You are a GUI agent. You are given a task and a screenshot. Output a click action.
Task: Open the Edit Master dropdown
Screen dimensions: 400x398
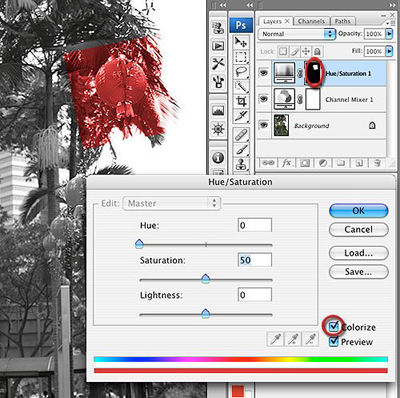coord(172,203)
